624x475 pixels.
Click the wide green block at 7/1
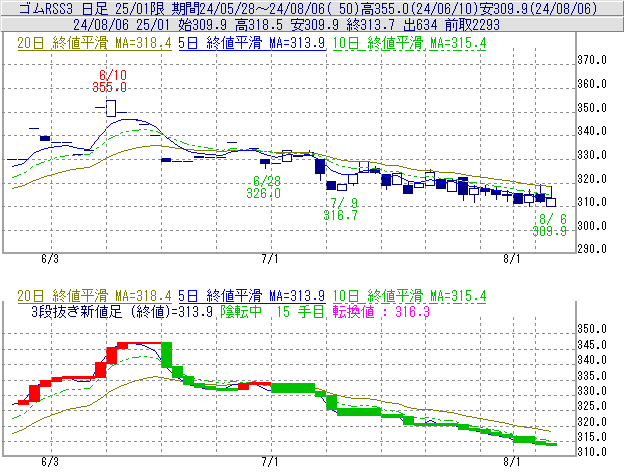coord(293,387)
